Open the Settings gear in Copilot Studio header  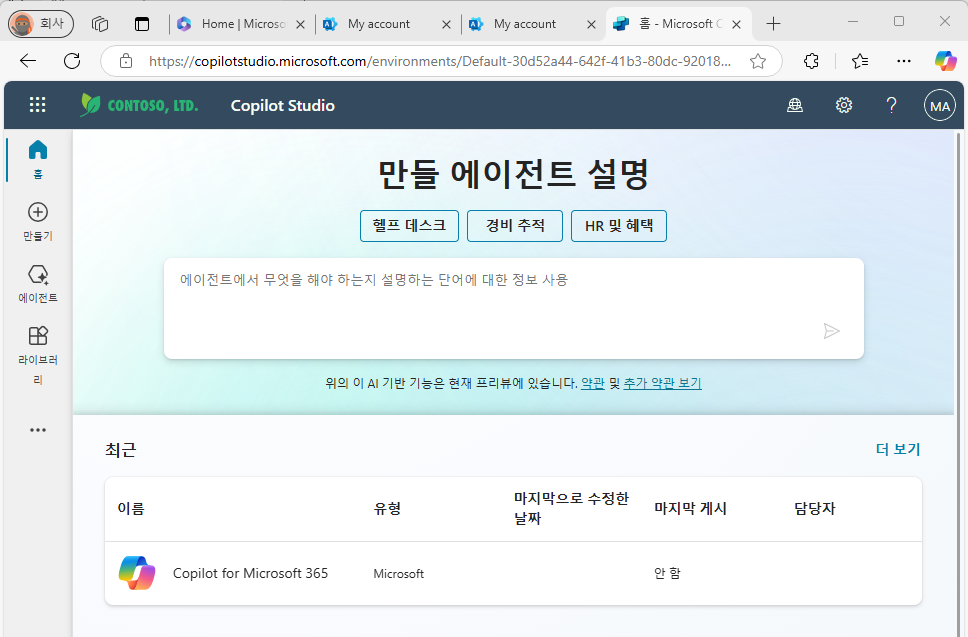click(x=844, y=106)
